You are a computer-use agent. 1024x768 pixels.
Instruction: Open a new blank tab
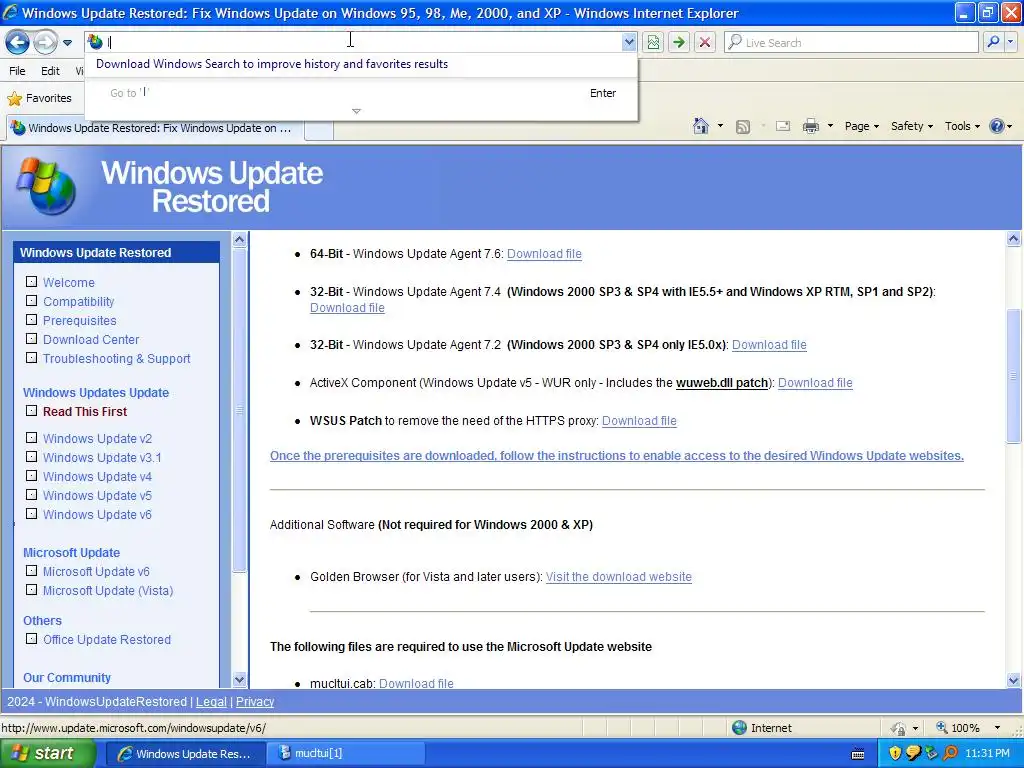point(319,129)
